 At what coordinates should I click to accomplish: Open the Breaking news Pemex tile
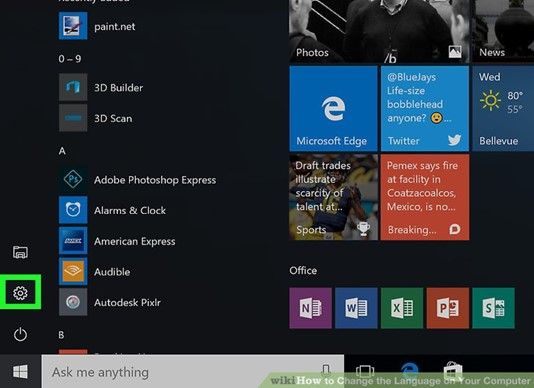(x=425, y=197)
